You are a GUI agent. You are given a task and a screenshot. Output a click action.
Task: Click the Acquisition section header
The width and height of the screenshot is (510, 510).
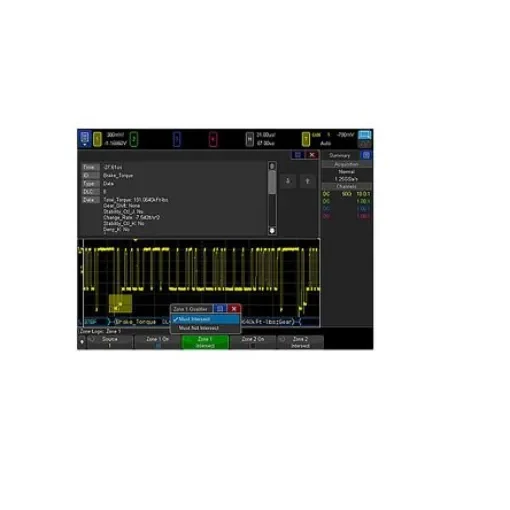click(347, 164)
